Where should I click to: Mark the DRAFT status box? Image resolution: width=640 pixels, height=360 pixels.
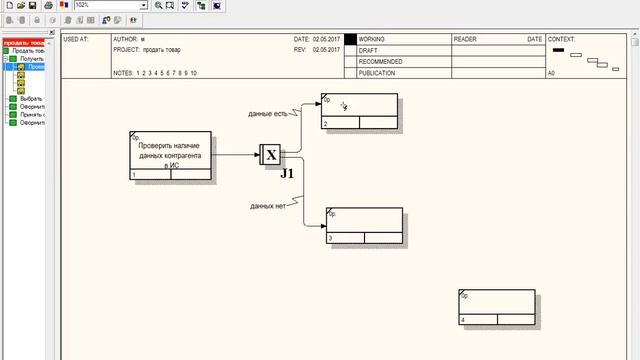pyautogui.click(x=350, y=51)
